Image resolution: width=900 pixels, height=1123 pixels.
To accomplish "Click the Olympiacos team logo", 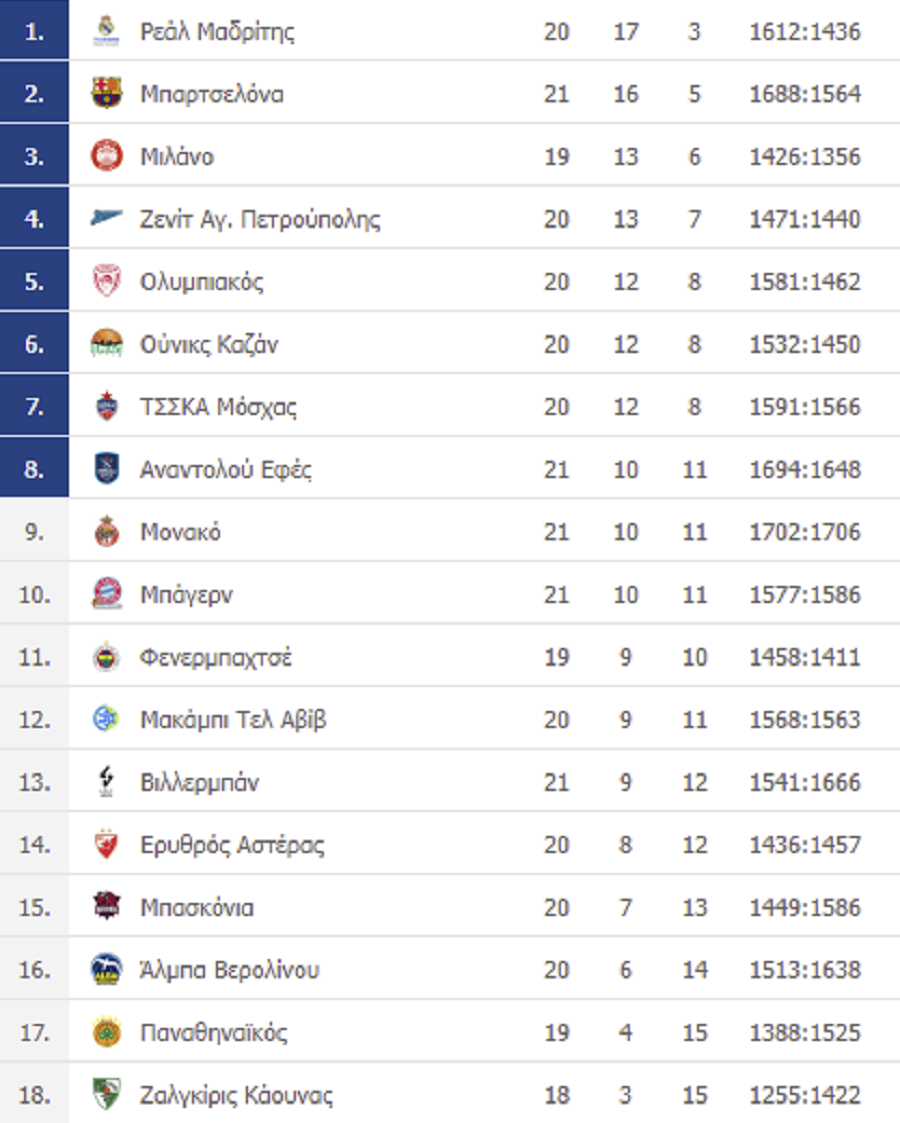I will (x=107, y=281).
